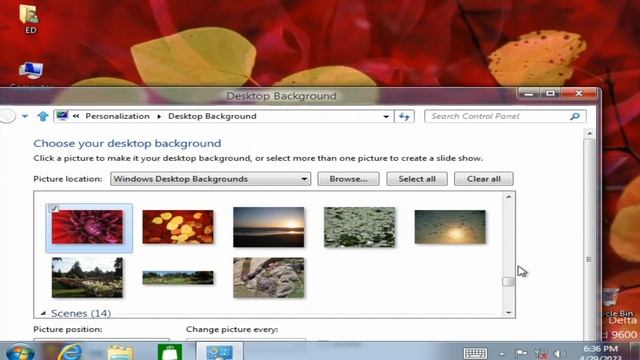Viewport: 640px width, 360px height.
Task: Focus the Search Control Panel field
Action: coord(505,116)
